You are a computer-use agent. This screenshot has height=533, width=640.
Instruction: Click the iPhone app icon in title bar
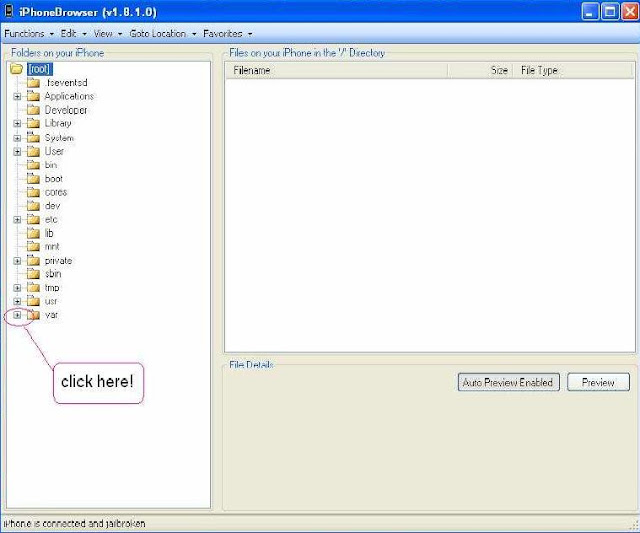(x=9, y=11)
